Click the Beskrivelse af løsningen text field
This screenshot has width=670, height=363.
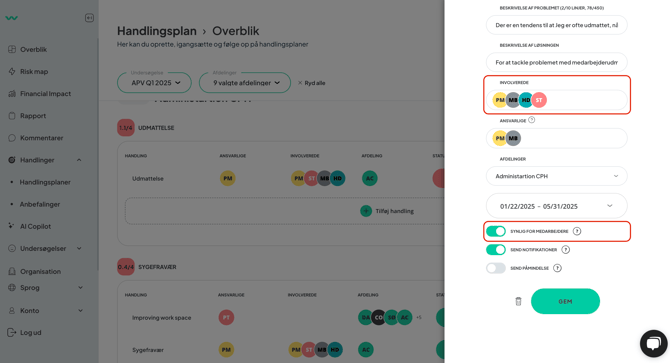tap(556, 62)
